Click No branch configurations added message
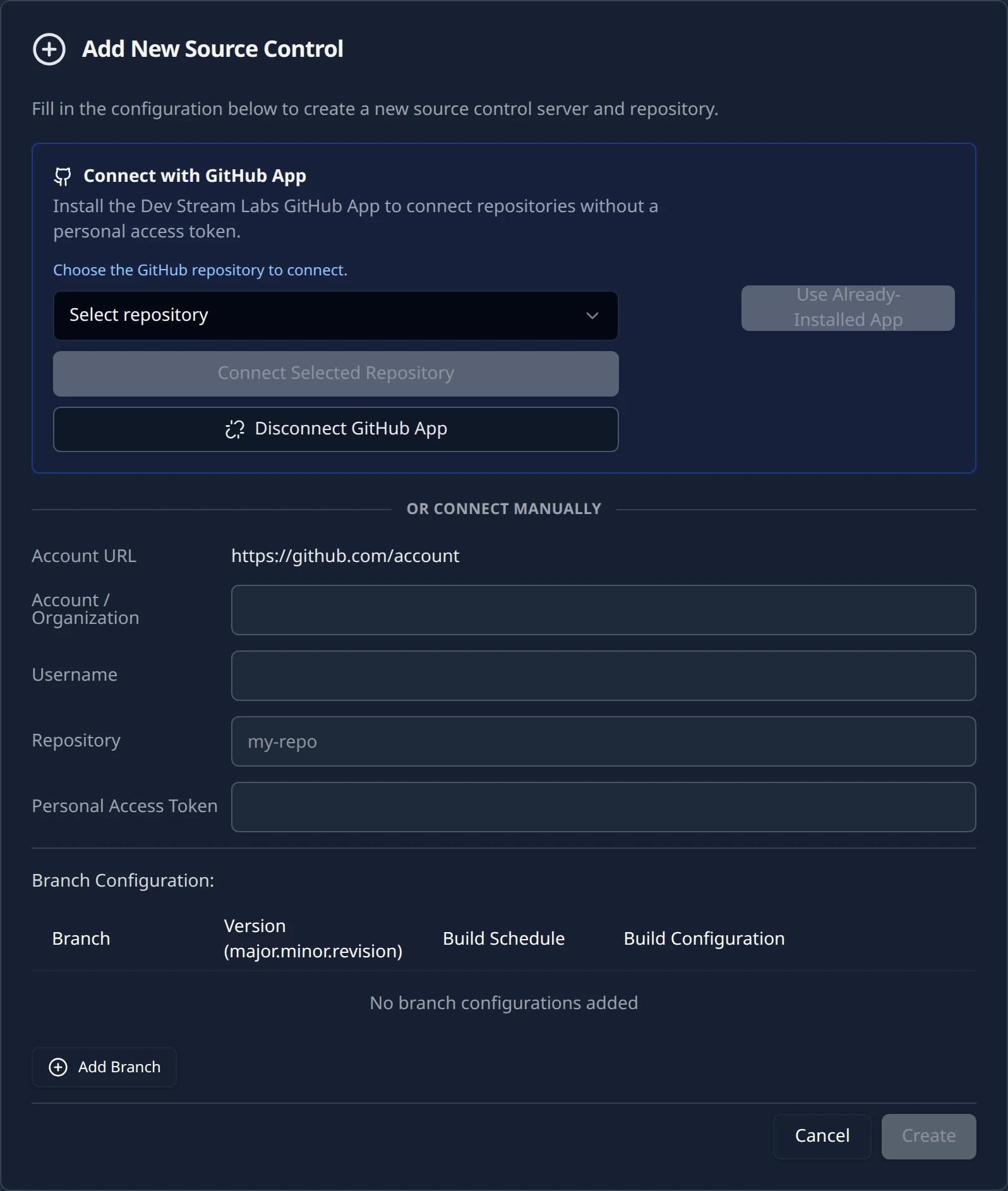Image resolution: width=1008 pixels, height=1191 pixels. (x=504, y=1003)
